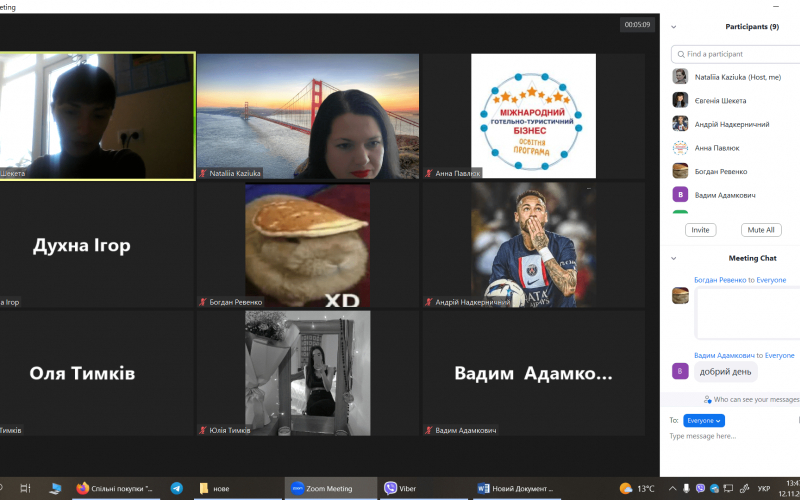This screenshot has width=800, height=500.
Task: Click the Task View icon on taskbar
Action: pyautogui.click(x=26, y=488)
